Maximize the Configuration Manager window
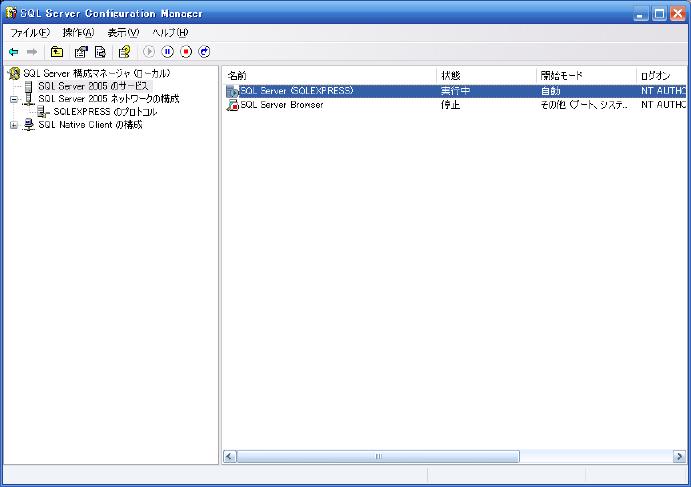The height and width of the screenshot is (487, 691). coord(659,14)
